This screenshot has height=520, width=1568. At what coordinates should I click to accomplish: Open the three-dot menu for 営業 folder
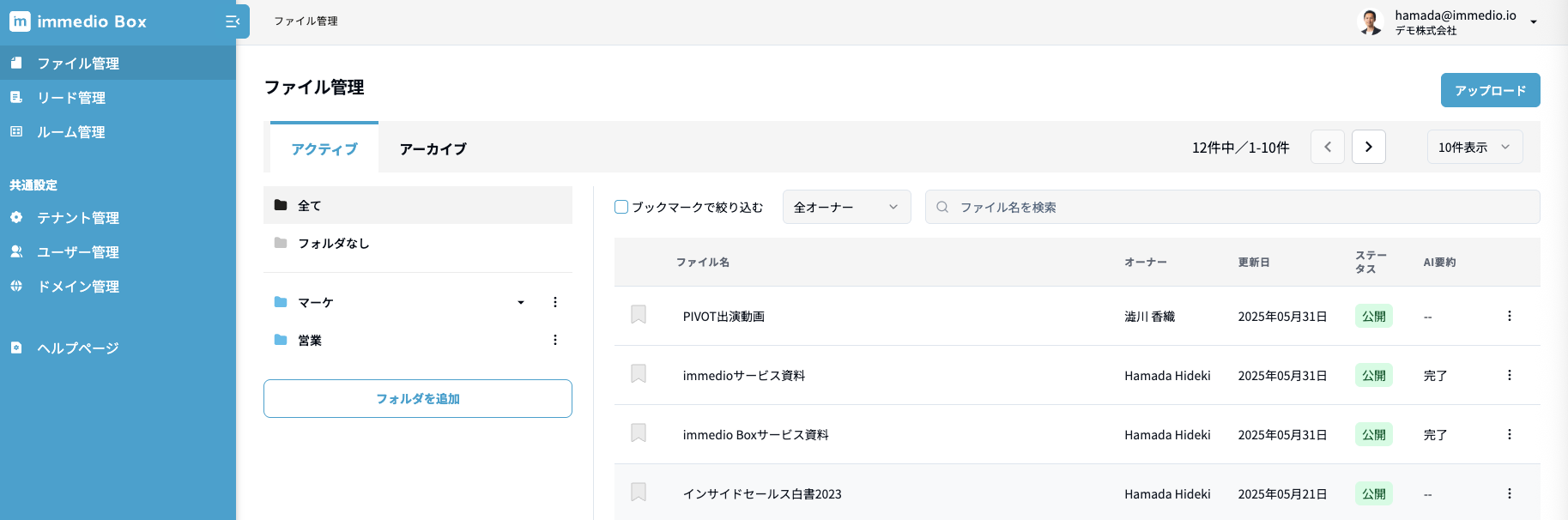pyautogui.click(x=555, y=340)
